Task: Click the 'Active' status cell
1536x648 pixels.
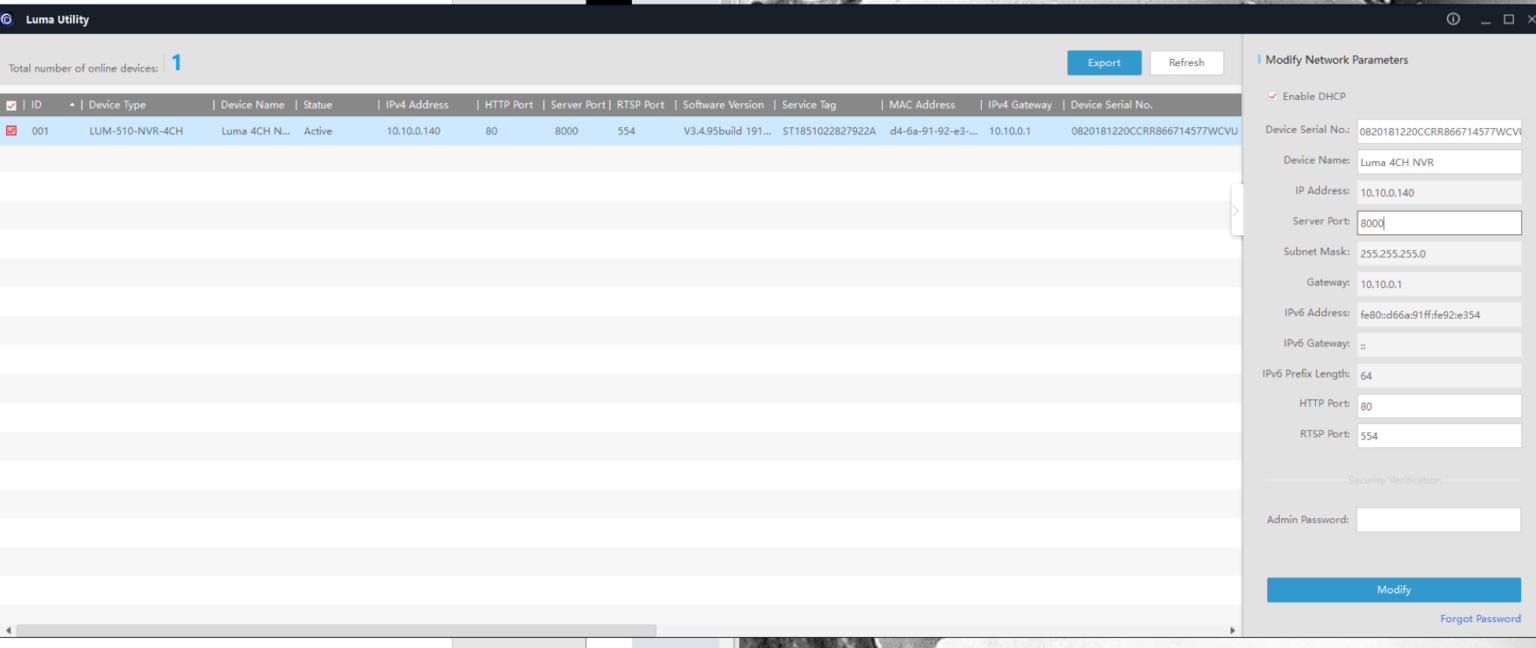Action: [318, 131]
